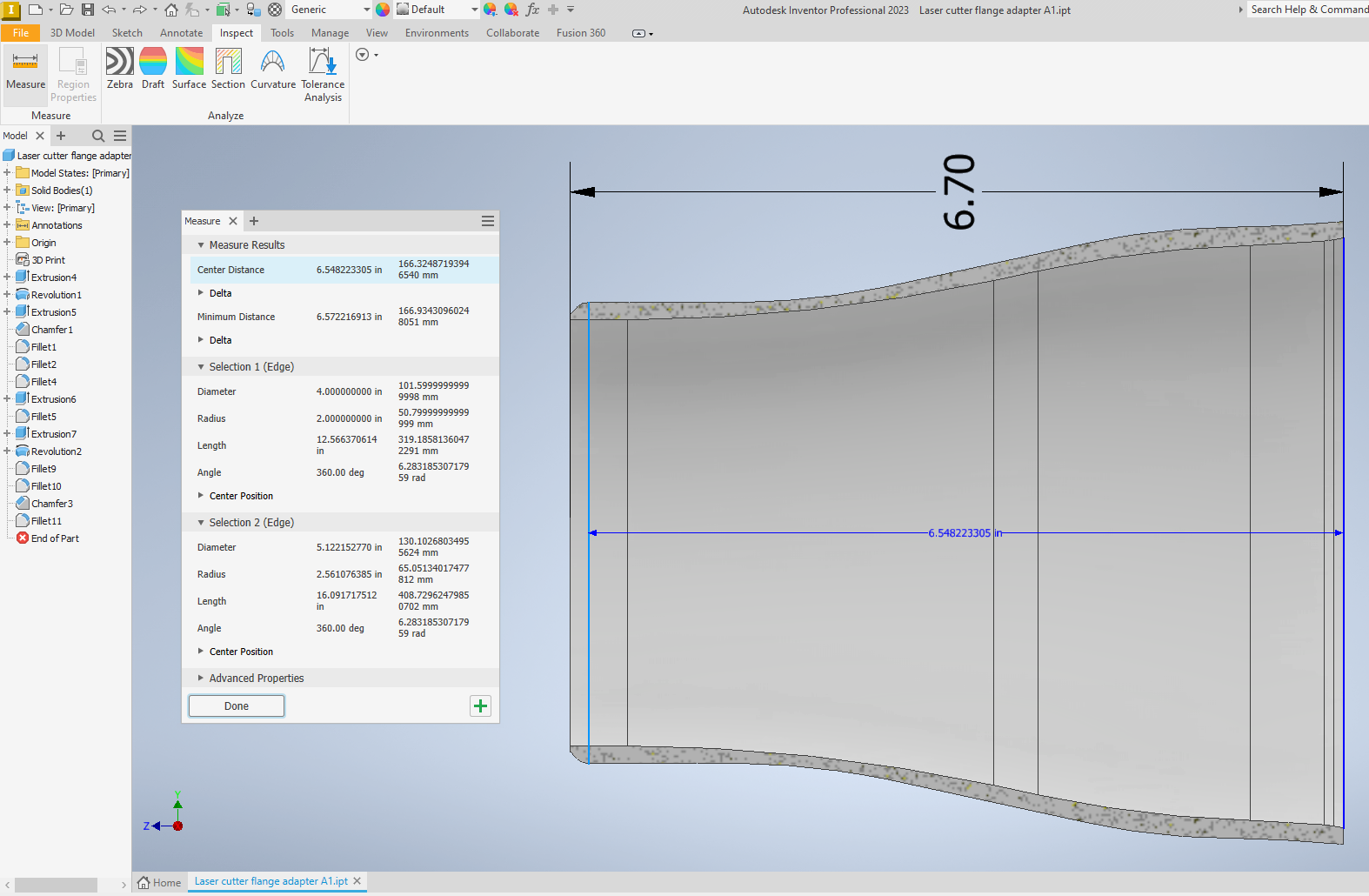Viewport: 1369px width, 896px height.
Task: Open the Collaborate ribbon tab
Action: pyautogui.click(x=512, y=33)
